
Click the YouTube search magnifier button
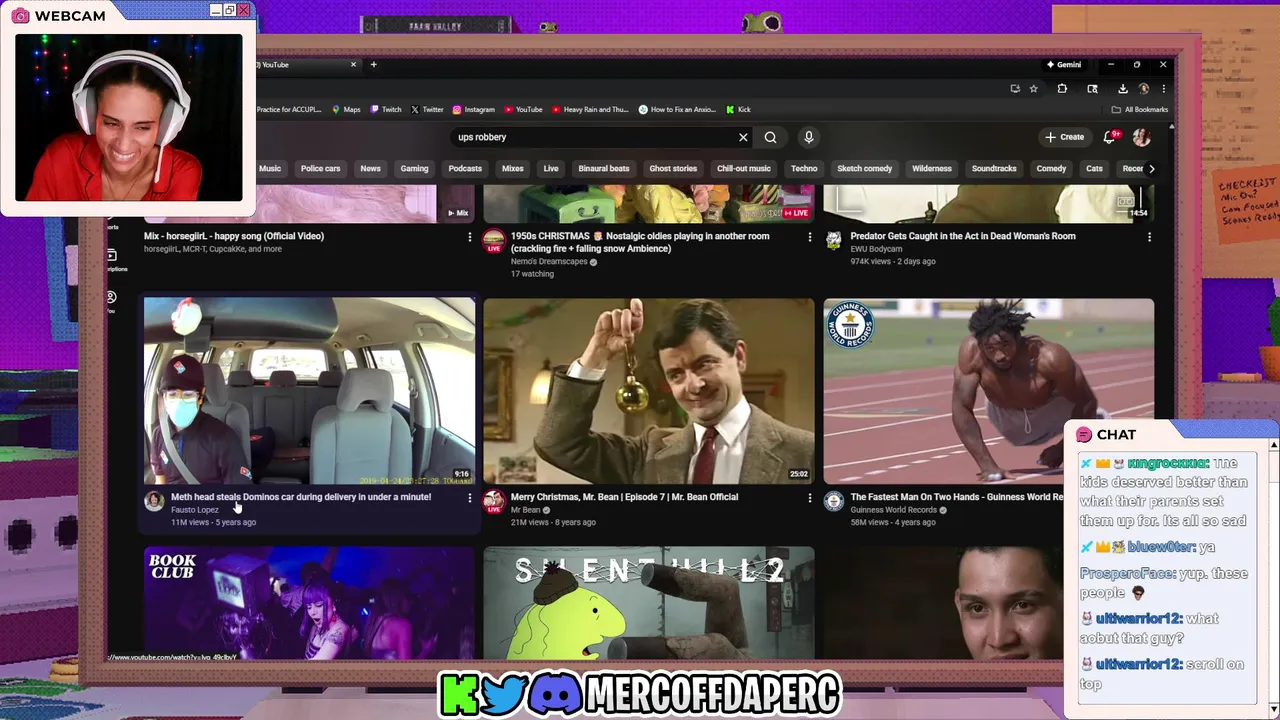click(x=770, y=137)
